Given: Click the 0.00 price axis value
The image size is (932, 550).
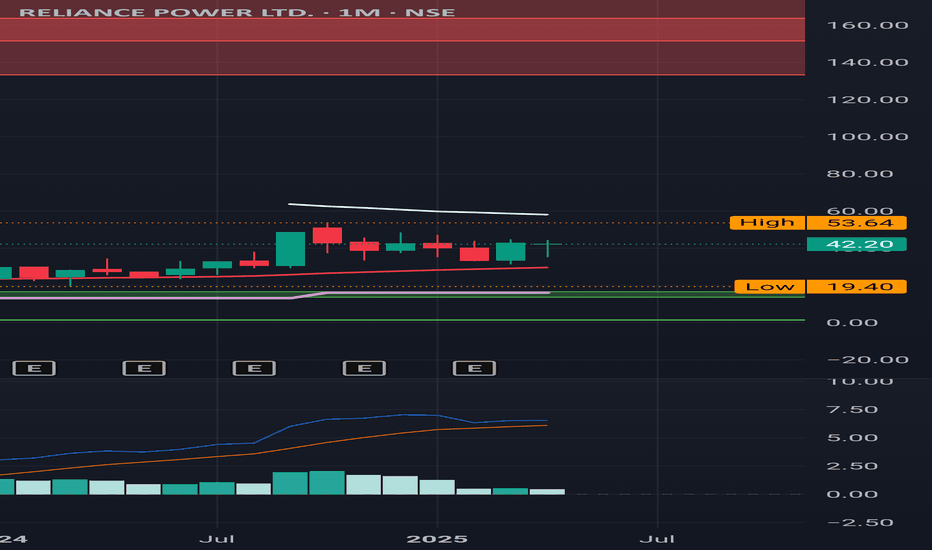Looking at the screenshot, I should tap(852, 322).
